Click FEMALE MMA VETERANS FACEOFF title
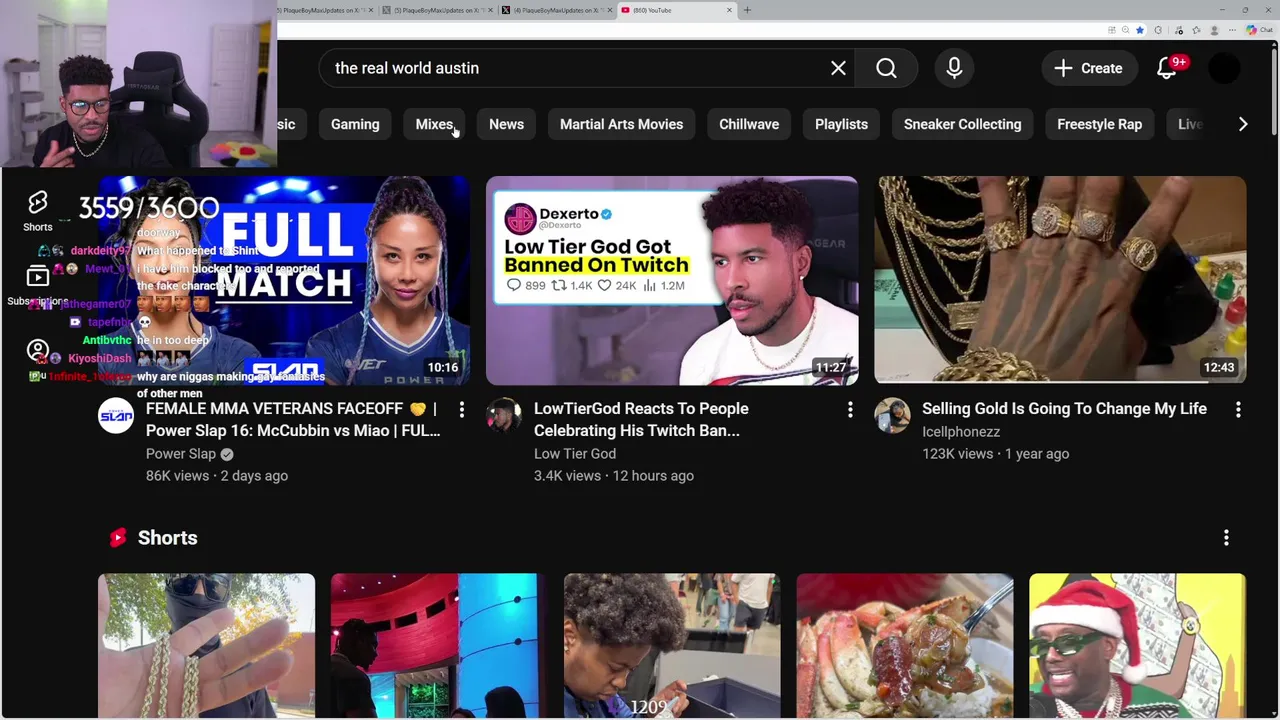The height and width of the screenshot is (720, 1280). 293,419
